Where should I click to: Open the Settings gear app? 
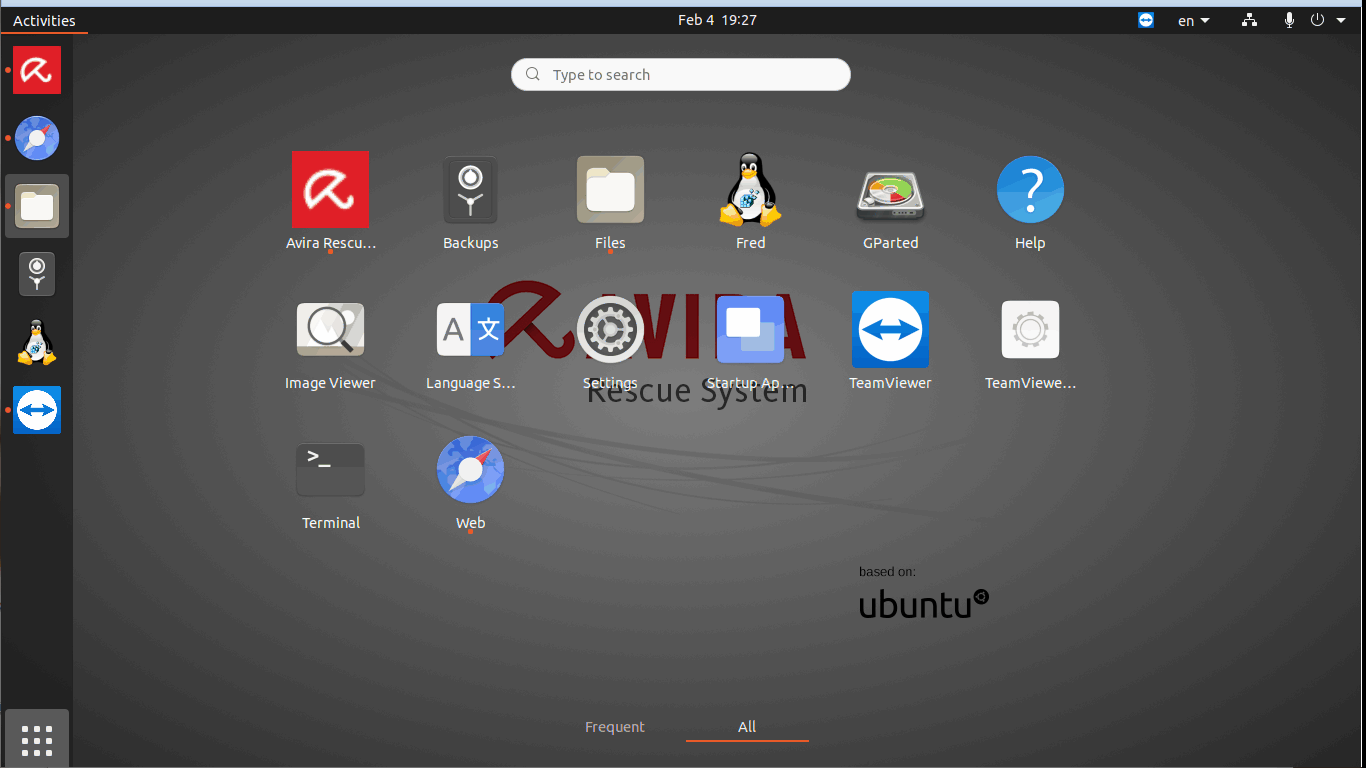pos(610,330)
